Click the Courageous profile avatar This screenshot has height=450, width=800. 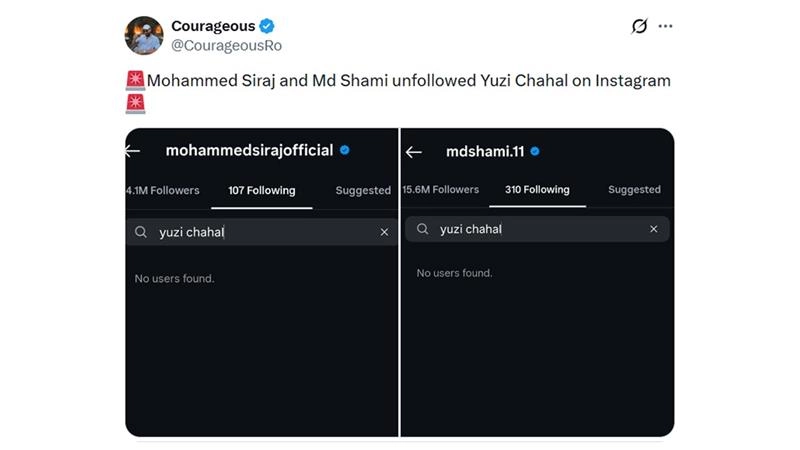(x=144, y=35)
